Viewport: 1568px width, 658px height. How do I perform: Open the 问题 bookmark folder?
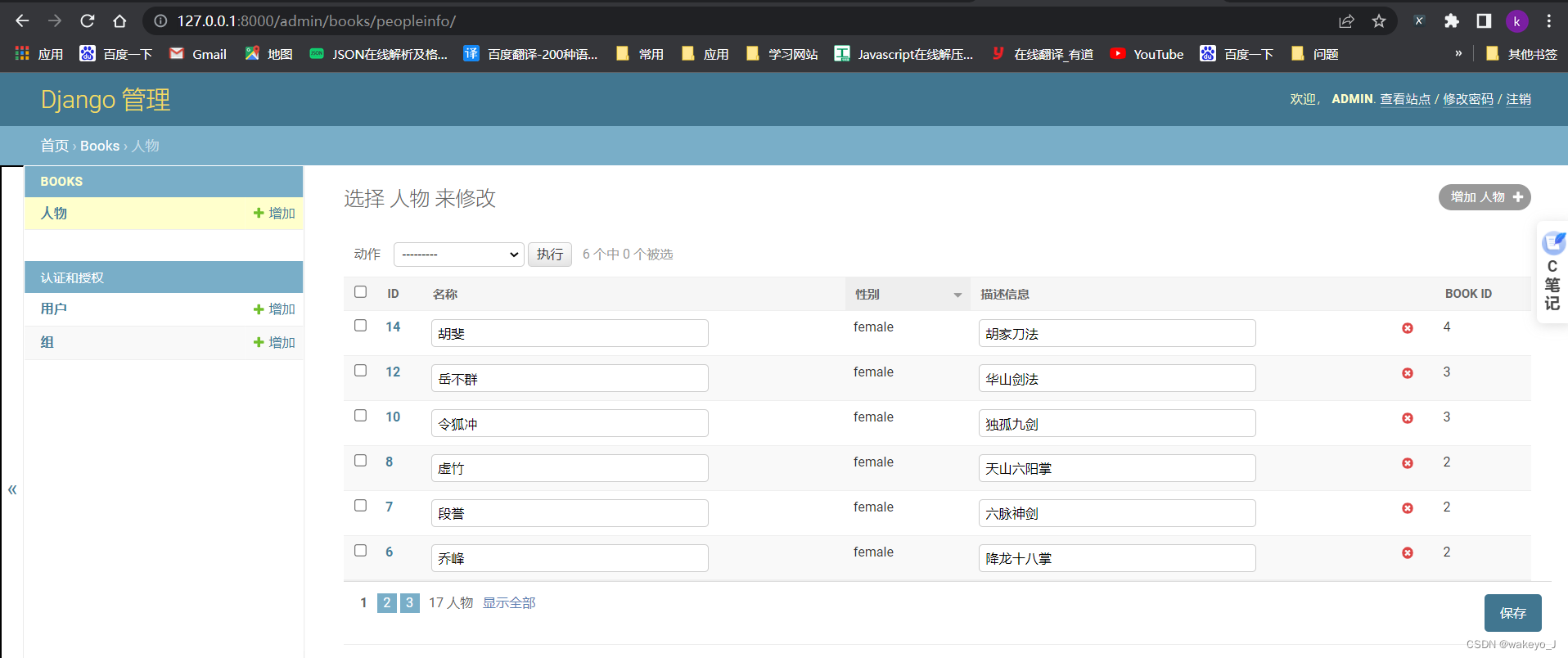[x=1314, y=54]
